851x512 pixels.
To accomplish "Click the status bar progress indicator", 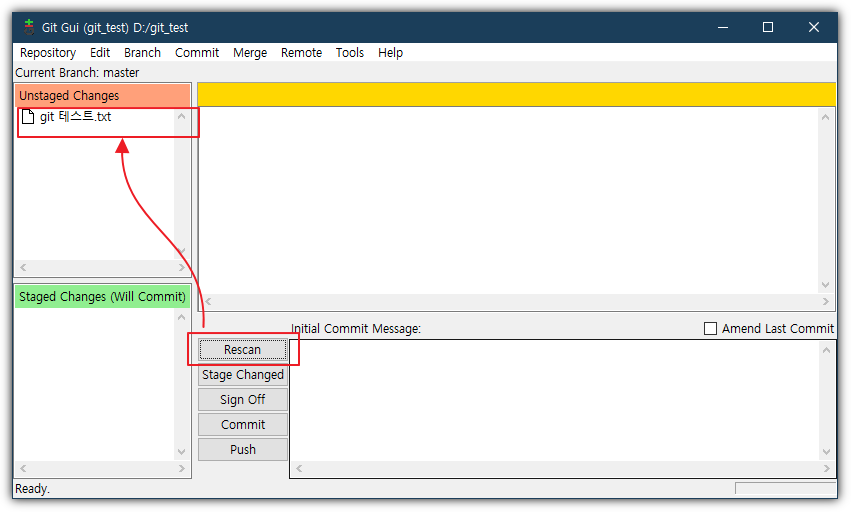I will coord(785,488).
